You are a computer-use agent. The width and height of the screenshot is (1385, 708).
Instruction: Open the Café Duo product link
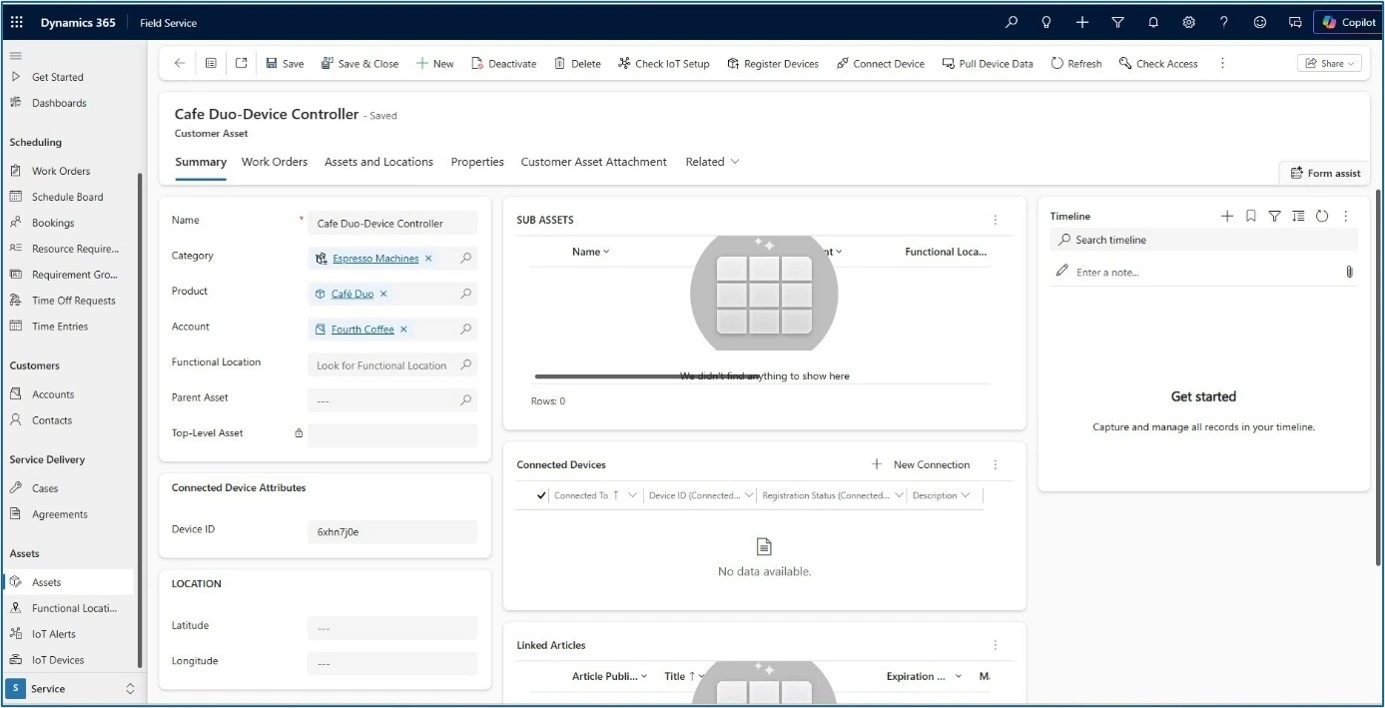point(352,294)
